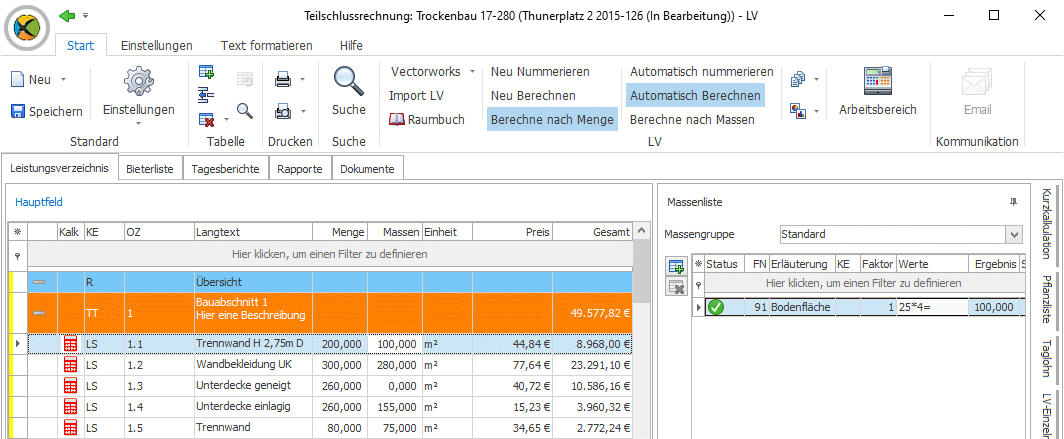Collapse the Bauabschnitt 1 row

click(x=40, y=313)
